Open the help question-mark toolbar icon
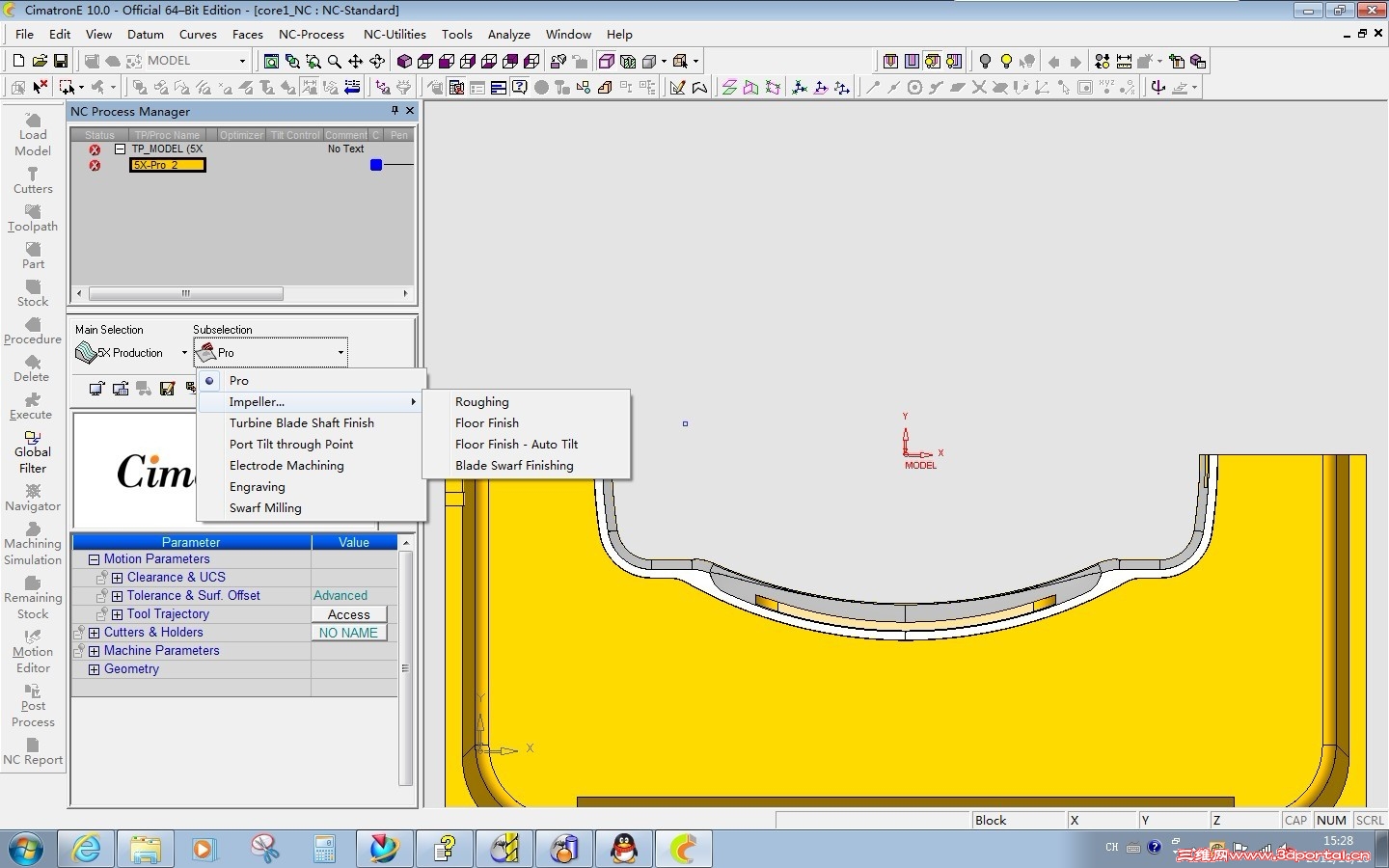The height and width of the screenshot is (868, 1389). (520, 87)
